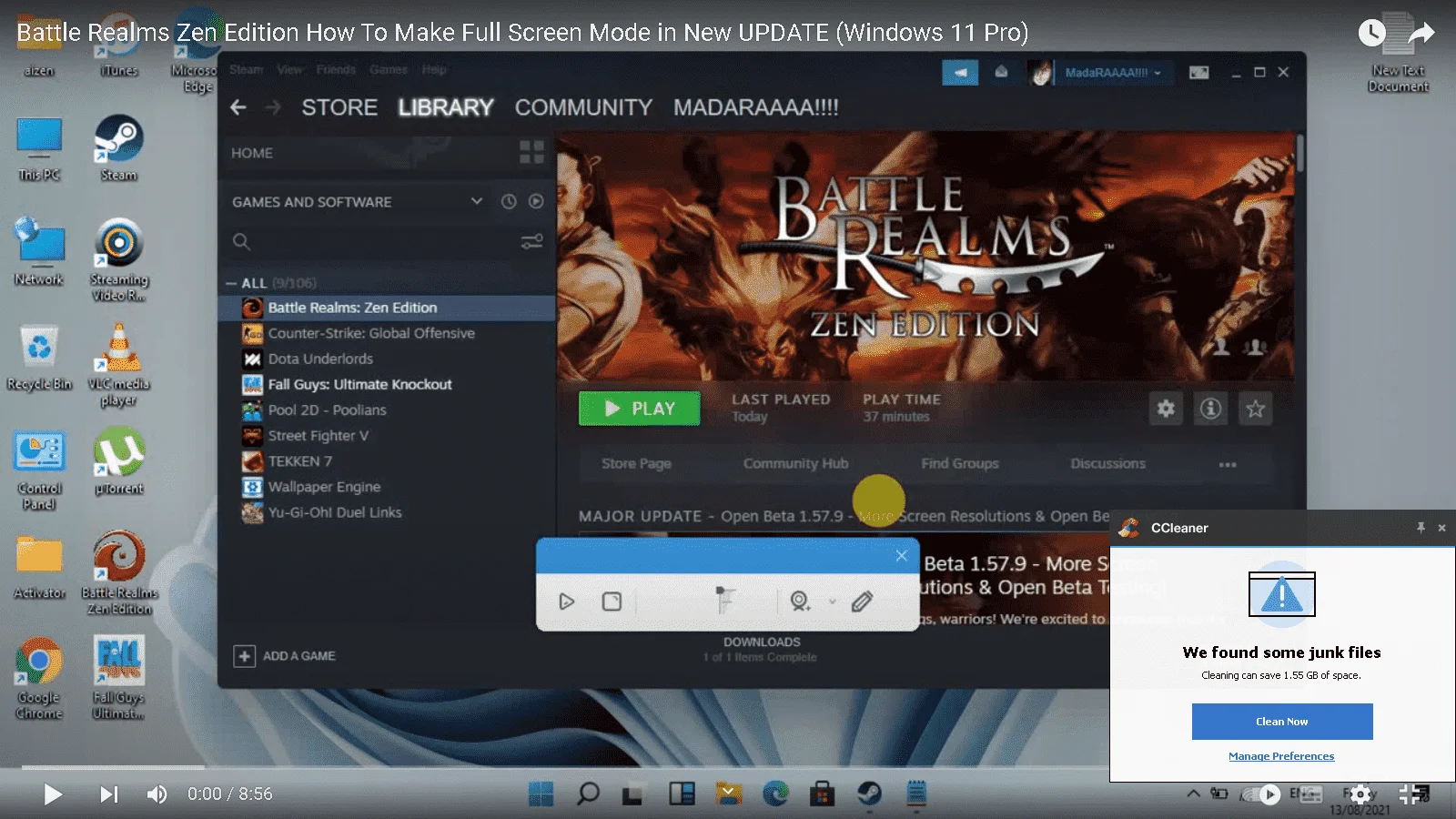The height and width of the screenshot is (819, 1456).
Task: Open the View menu in Steam
Action: (289, 69)
